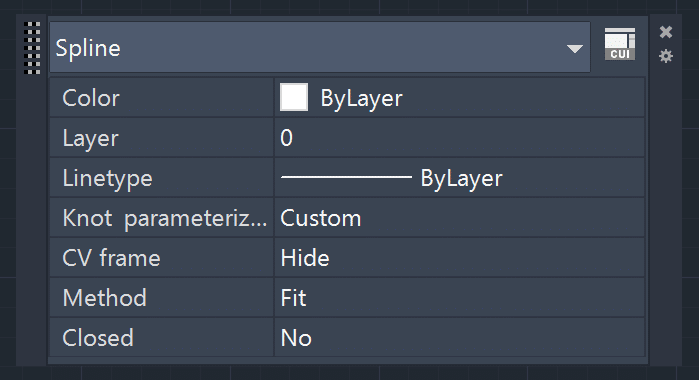699x380 pixels.
Task: Click the white Color swatch
Action: 294,97
